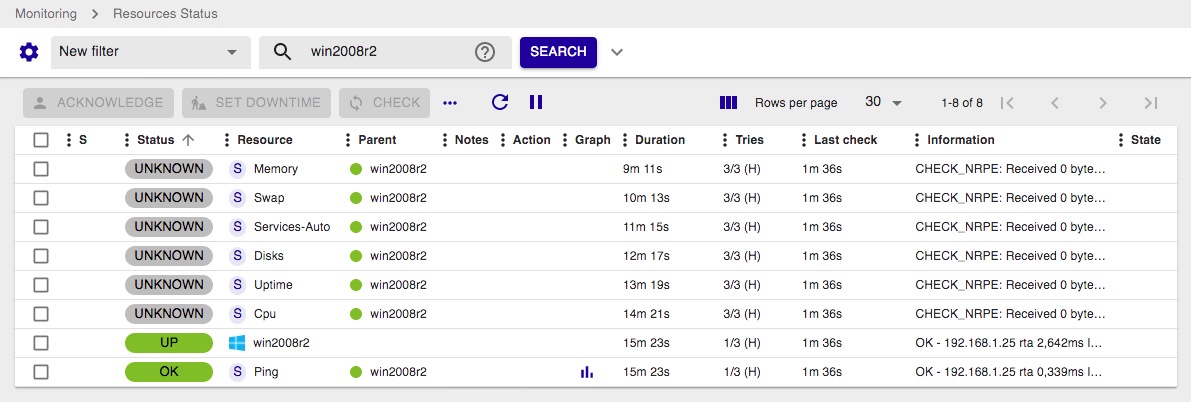Go to the next page arrow
1191x402 pixels.
tap(1102, 102)
